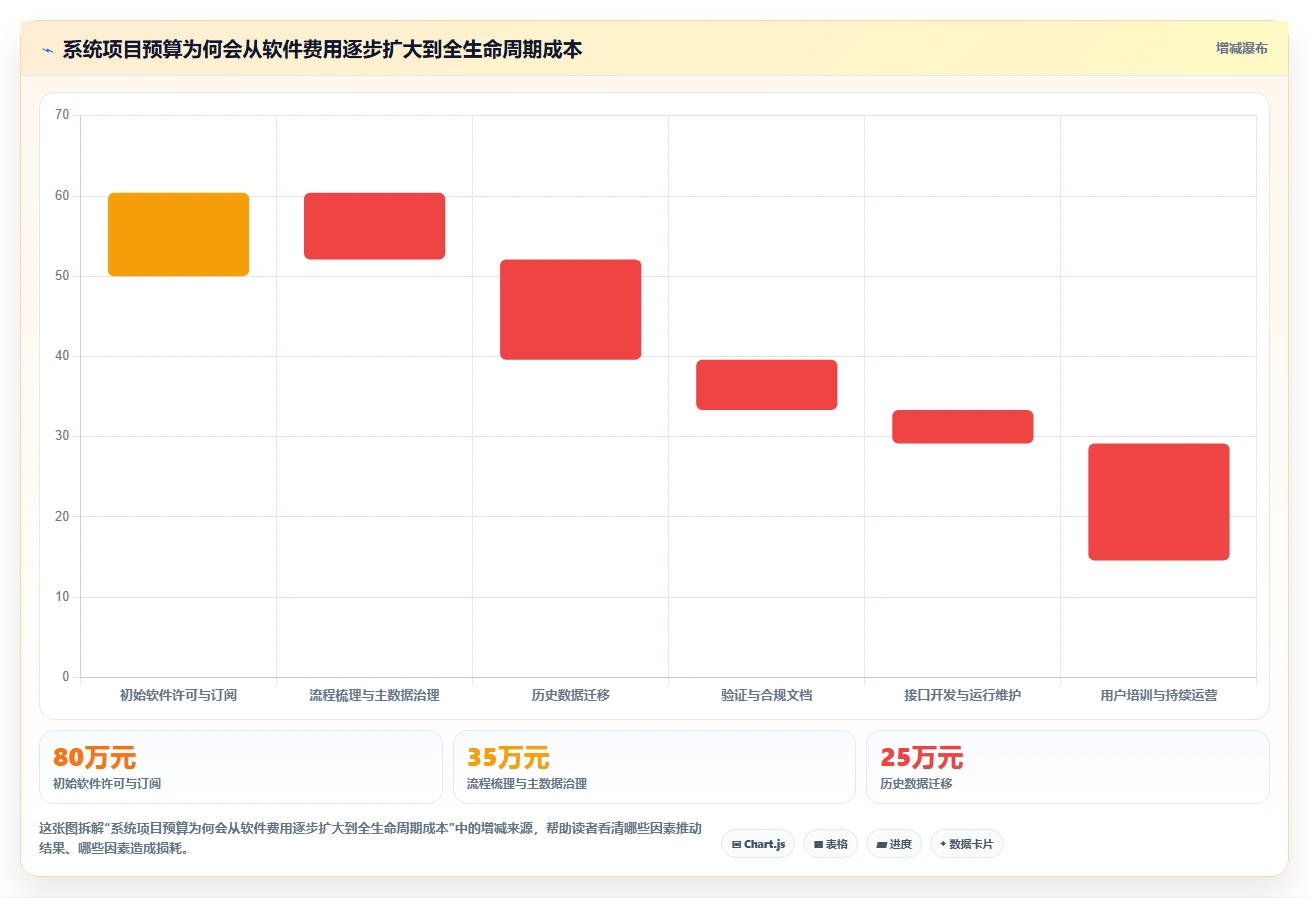The height and width of the screenshot is (898, 1309).
Task: Click axis label 接口开发与运行维护
Action: tap(962, 695)
